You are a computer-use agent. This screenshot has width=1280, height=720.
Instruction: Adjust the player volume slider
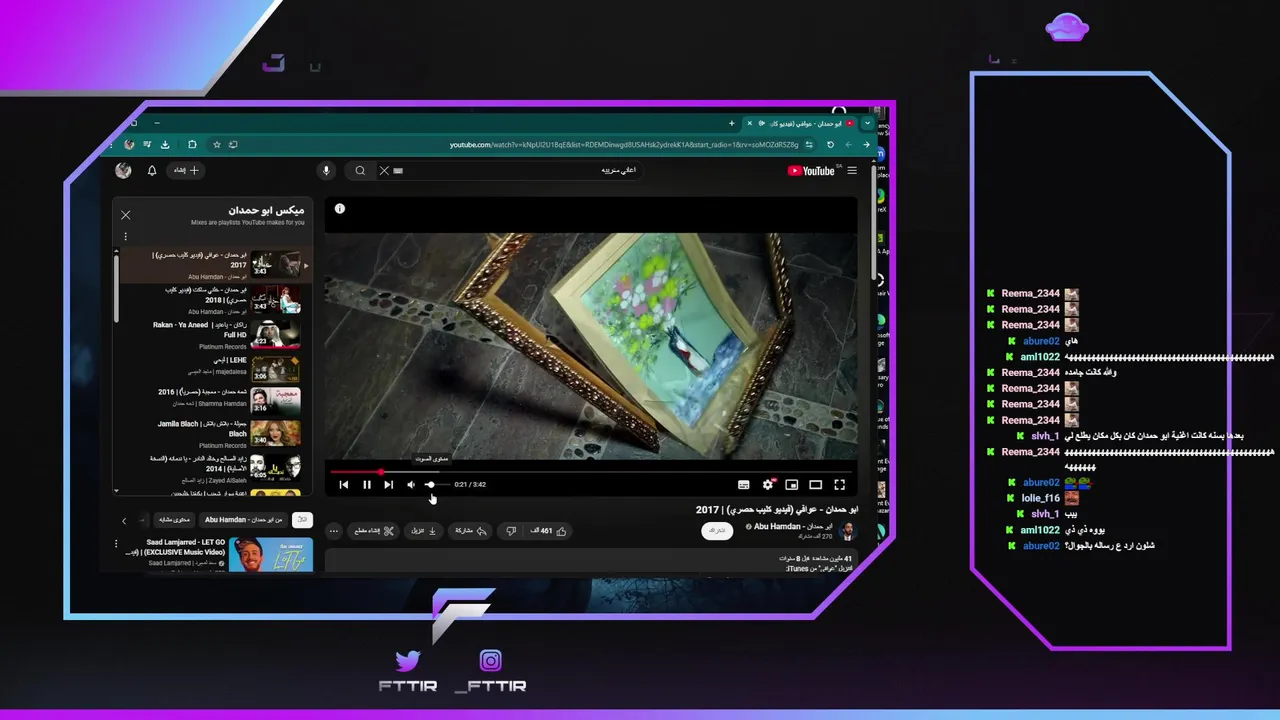pos(435,485)
